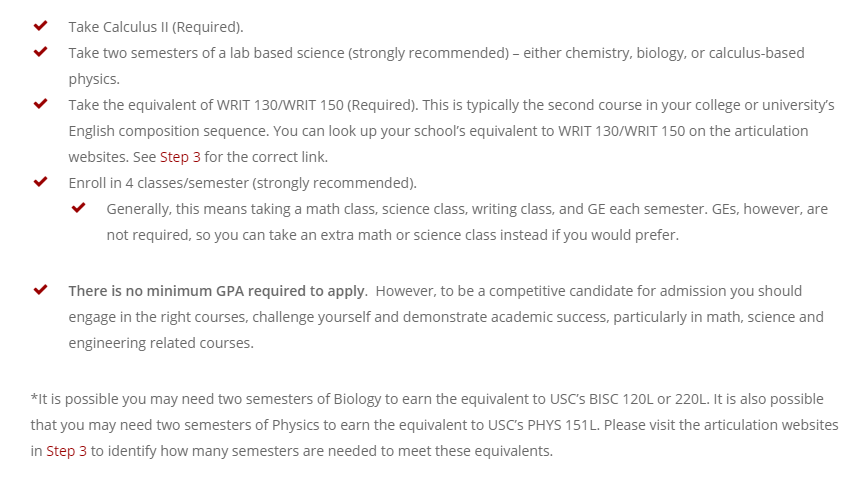Click the checkmark beside no minimum GPA
This screenshot has width=860, height=484.
(40, 290)
